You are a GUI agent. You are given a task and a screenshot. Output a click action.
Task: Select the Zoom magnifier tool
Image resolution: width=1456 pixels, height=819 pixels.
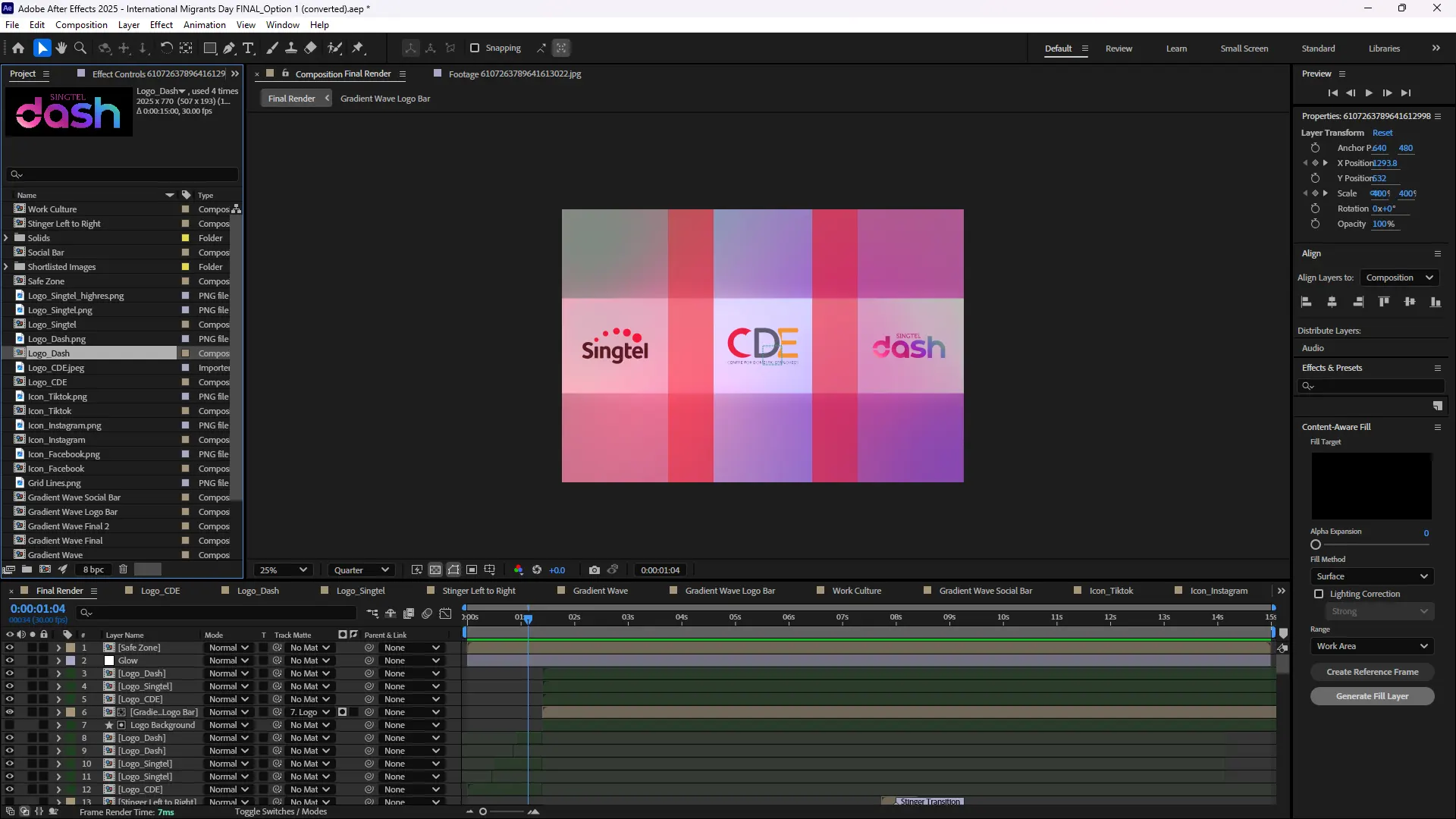pos(80,48)
